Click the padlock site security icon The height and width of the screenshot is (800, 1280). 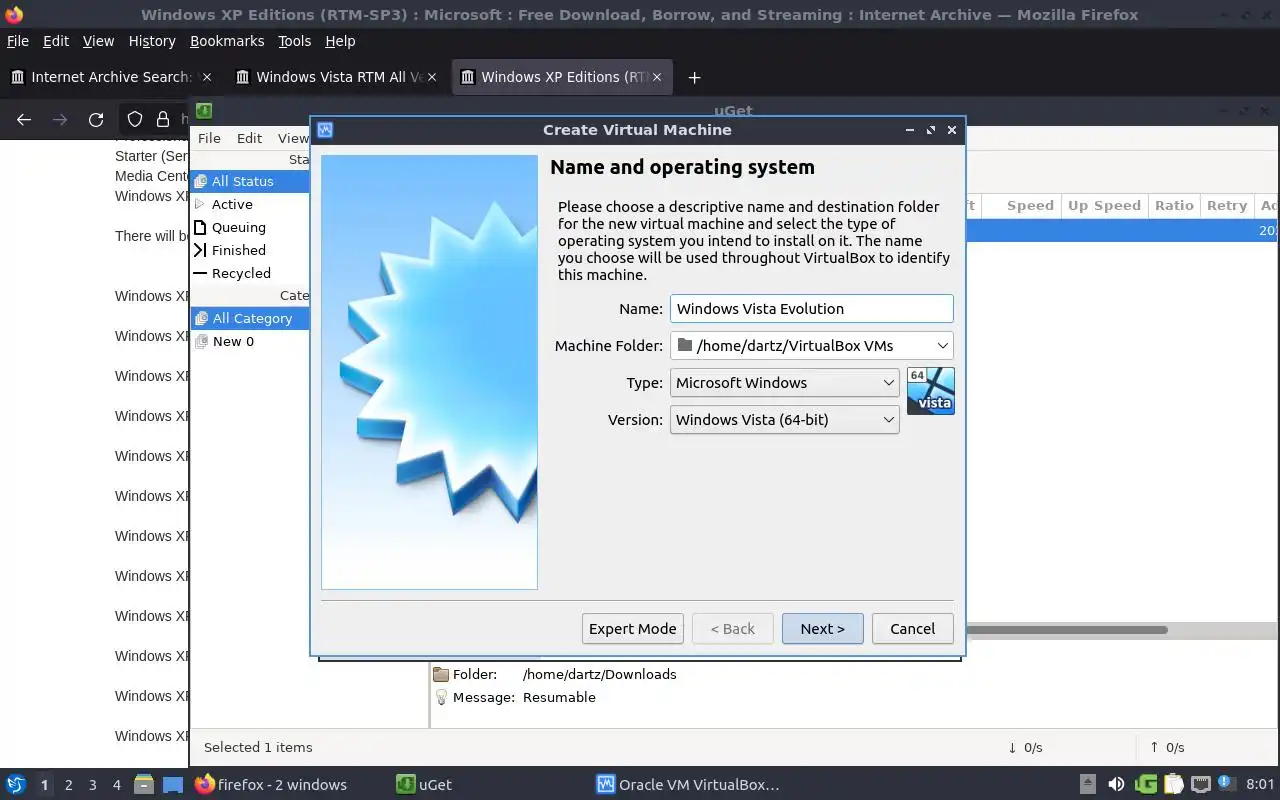pyautogui.click(x=163, y=119)
